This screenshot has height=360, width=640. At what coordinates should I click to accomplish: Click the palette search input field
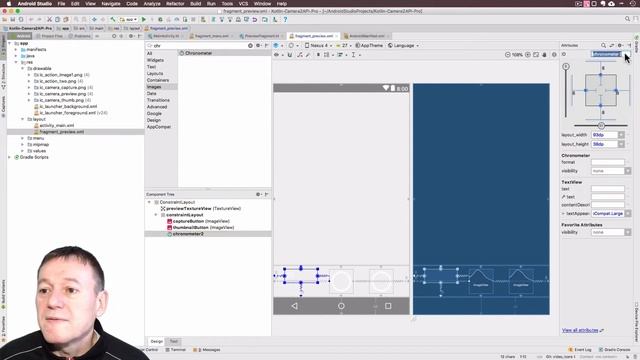200,46
